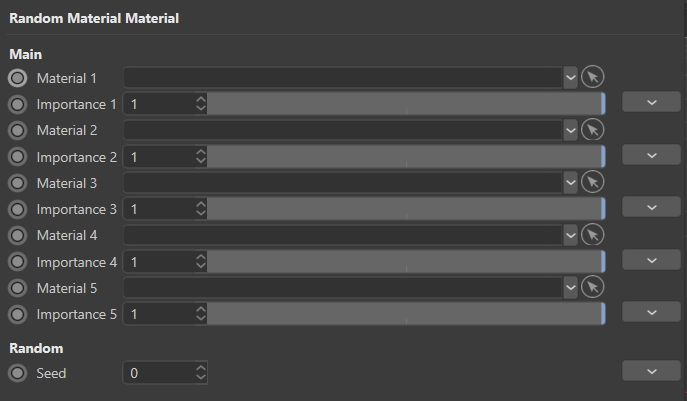Expand the Importance 1 options button

(651, 102)
